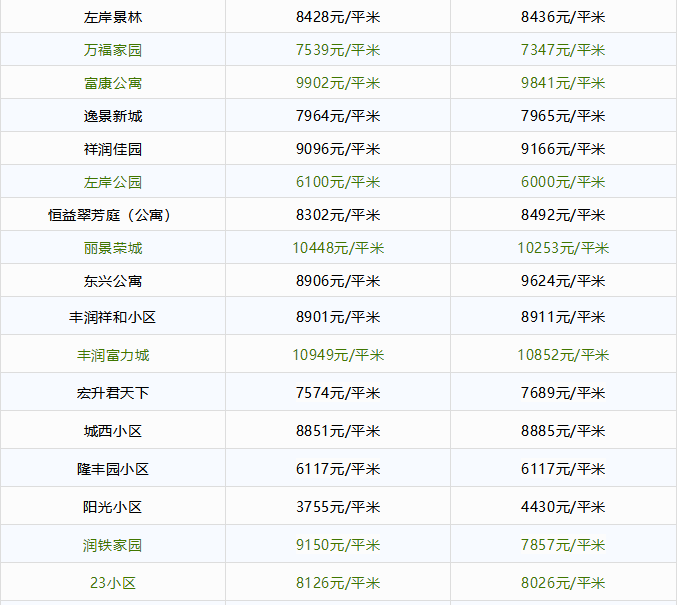Click the 润铁家园 name cell
Screen dimensions: 682x605
point(113,545)
